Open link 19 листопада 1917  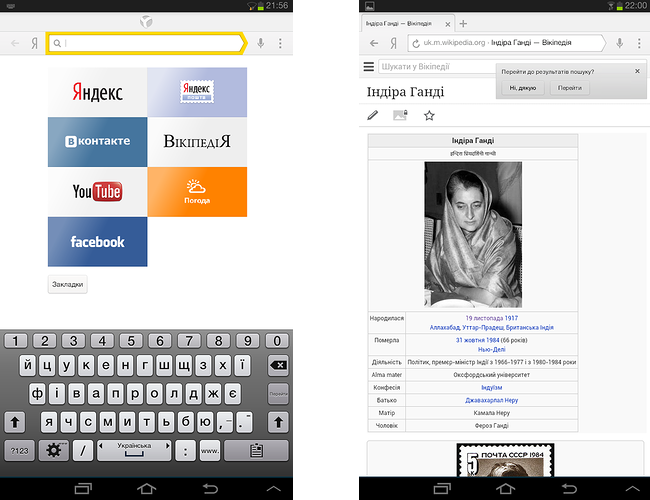click(491, 318)
